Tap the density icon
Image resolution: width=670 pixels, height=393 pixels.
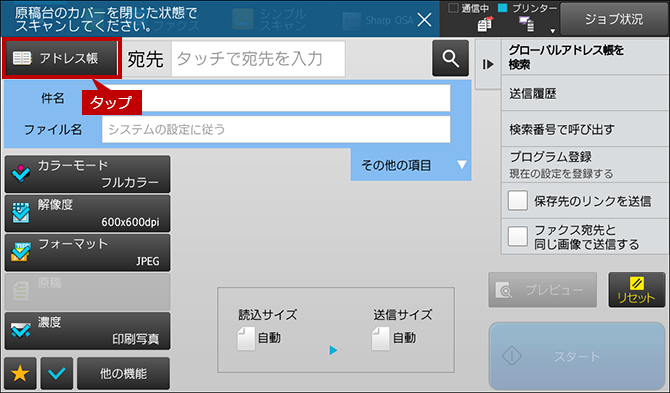[21, 330]
